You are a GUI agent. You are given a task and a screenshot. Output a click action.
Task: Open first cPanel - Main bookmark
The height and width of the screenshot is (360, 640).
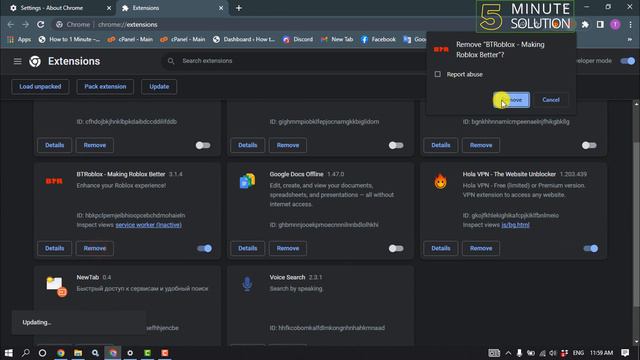(x=130, y=40)
